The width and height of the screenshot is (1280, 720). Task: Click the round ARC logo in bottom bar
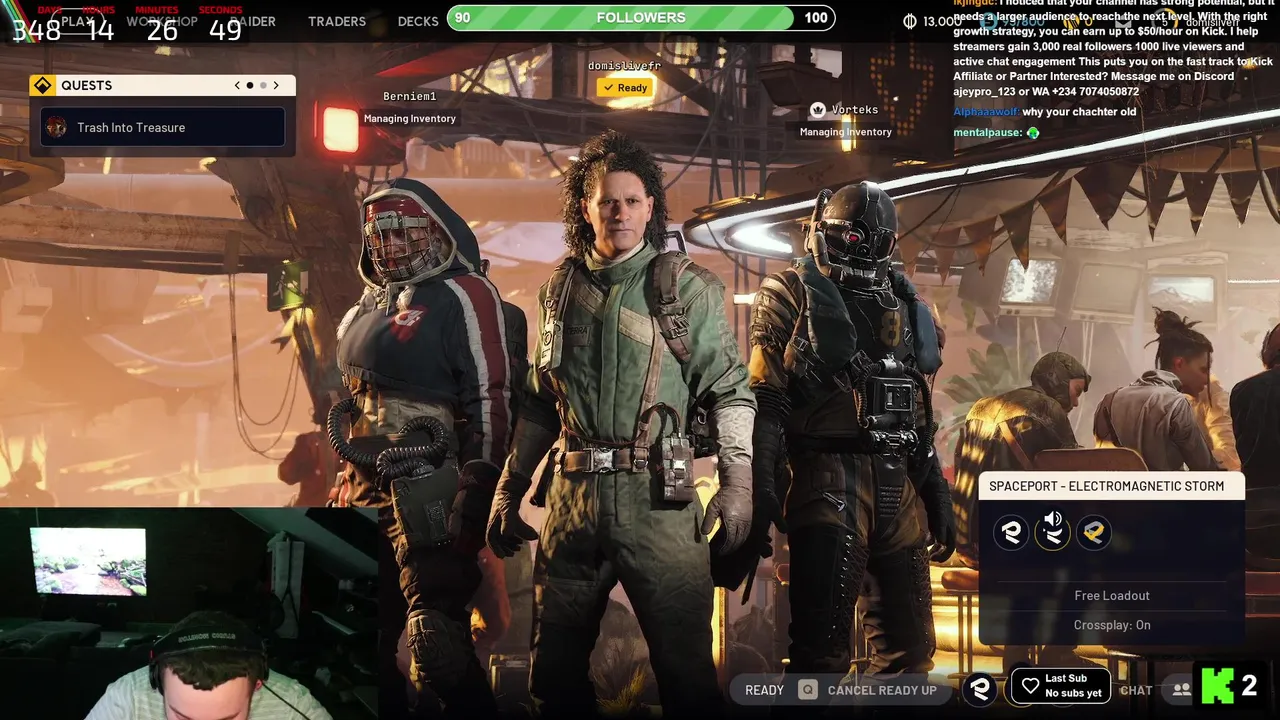click(981, 688)
